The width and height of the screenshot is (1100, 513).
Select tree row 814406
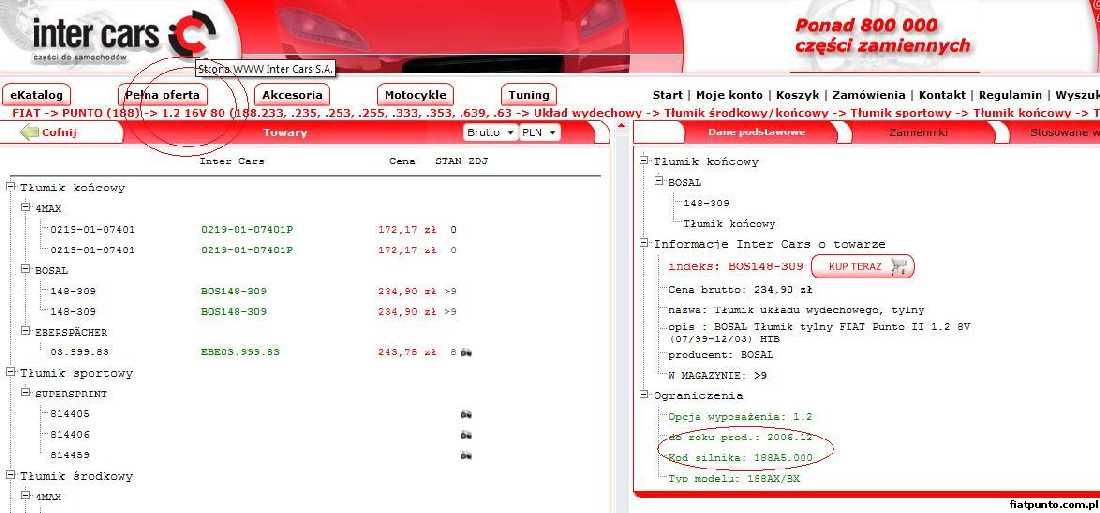pyautogui.click(x=70, y=435)
